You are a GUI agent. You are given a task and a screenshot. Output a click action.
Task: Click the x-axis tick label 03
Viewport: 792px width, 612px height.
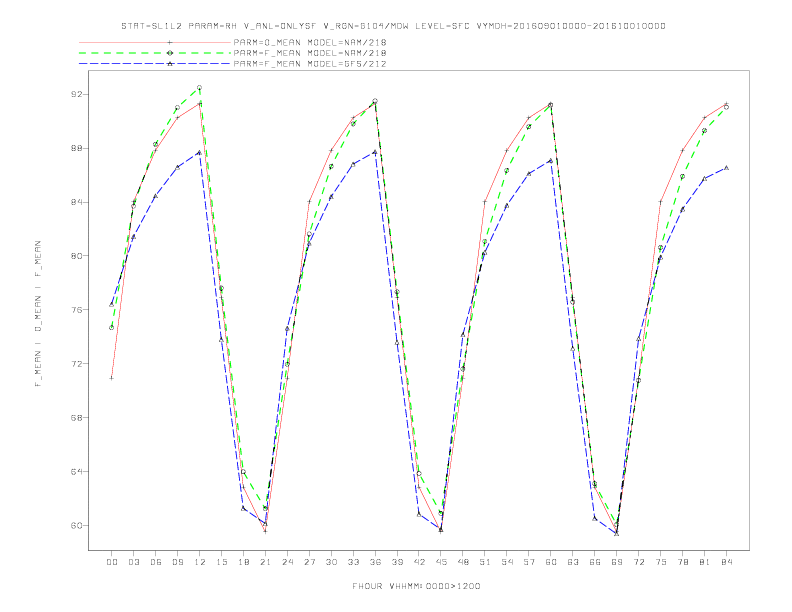pos(133,562)
